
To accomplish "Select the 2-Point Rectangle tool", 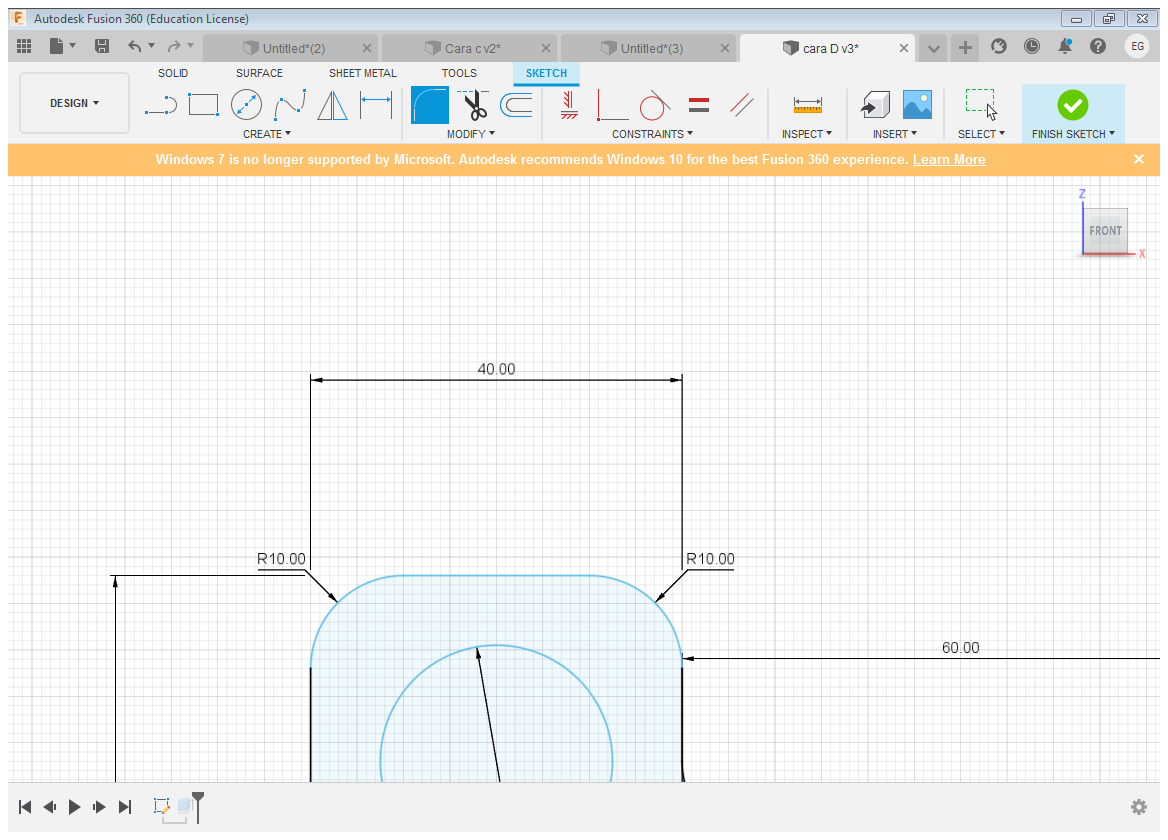I will (203, 104).
